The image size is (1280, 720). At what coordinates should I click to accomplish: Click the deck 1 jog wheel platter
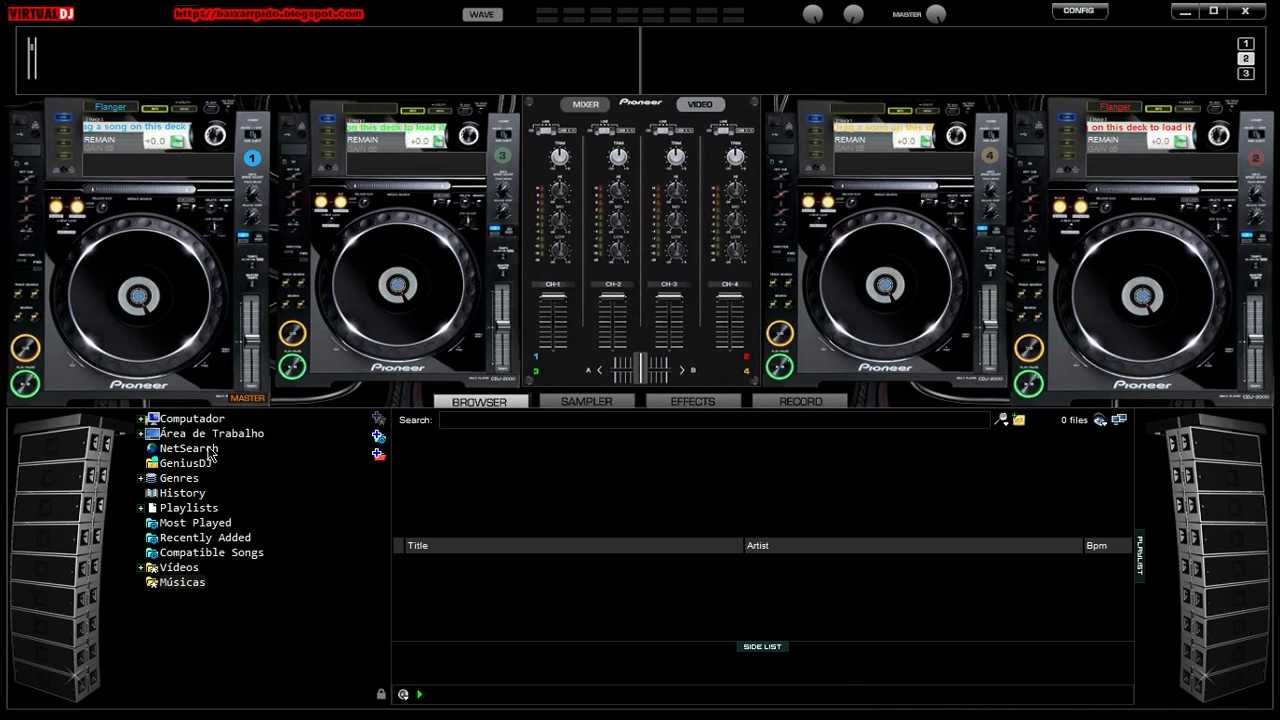[138, 295]
